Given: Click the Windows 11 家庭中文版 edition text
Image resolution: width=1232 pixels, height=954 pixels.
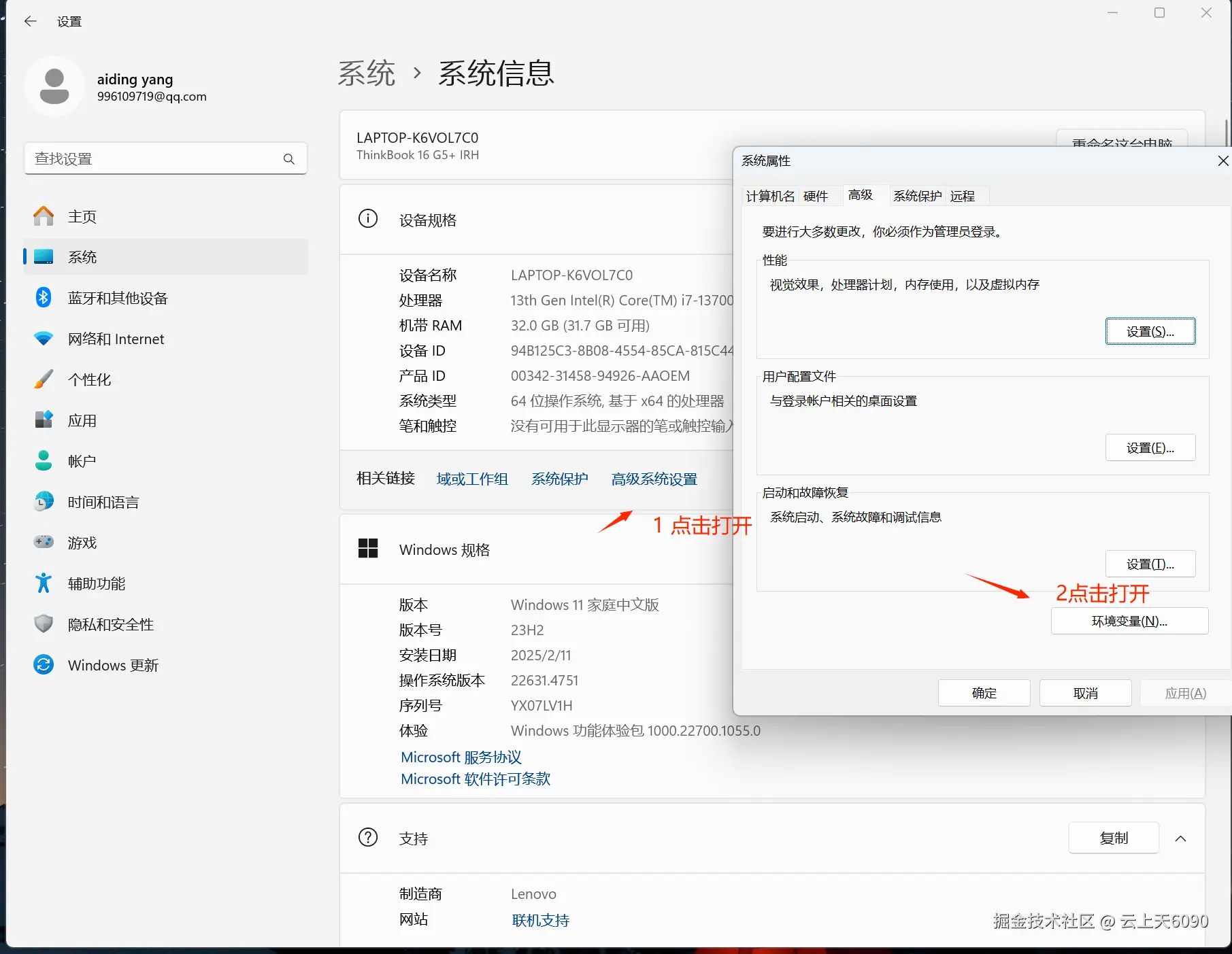Looking at the screenshot, I should pos(585,605).
